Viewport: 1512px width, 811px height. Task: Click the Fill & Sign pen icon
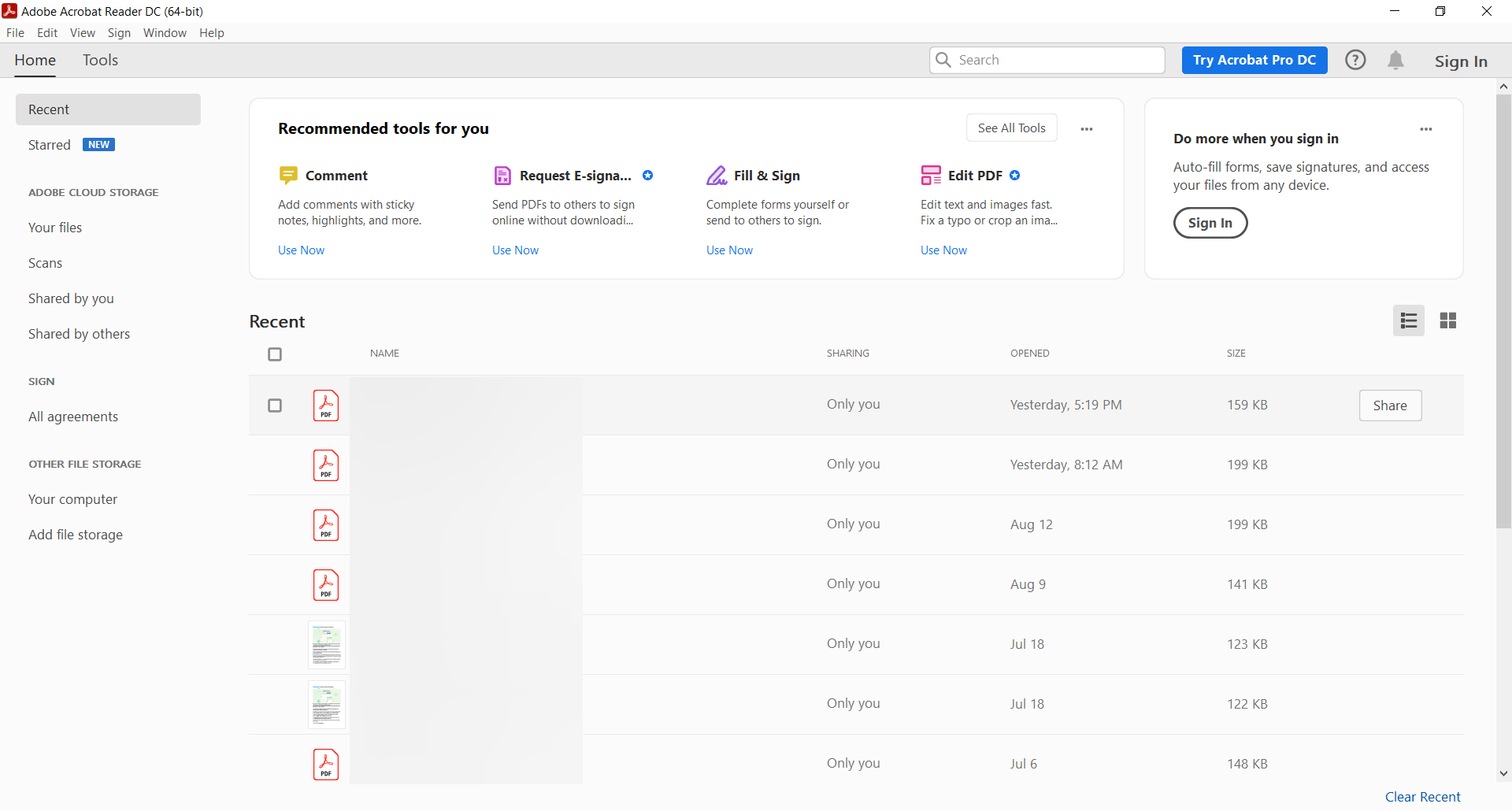[x=717, y=175]
